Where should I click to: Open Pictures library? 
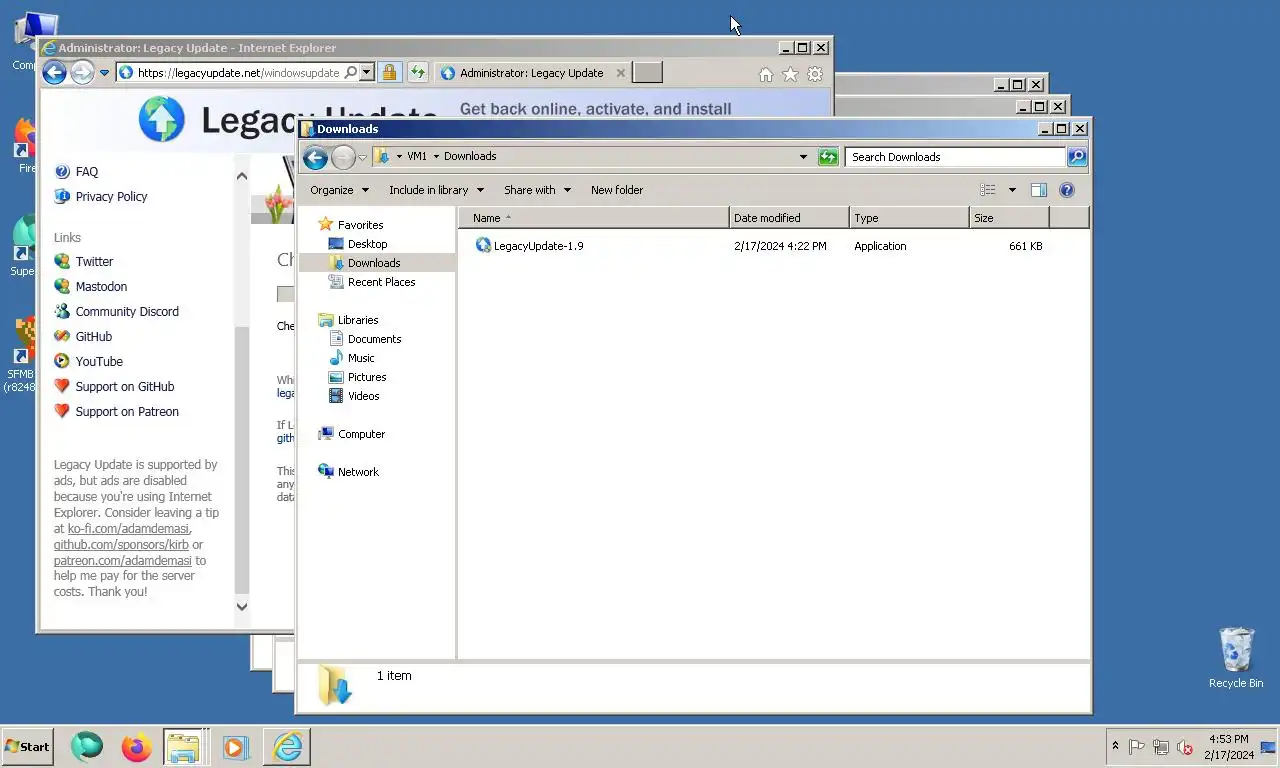(366, 377)
